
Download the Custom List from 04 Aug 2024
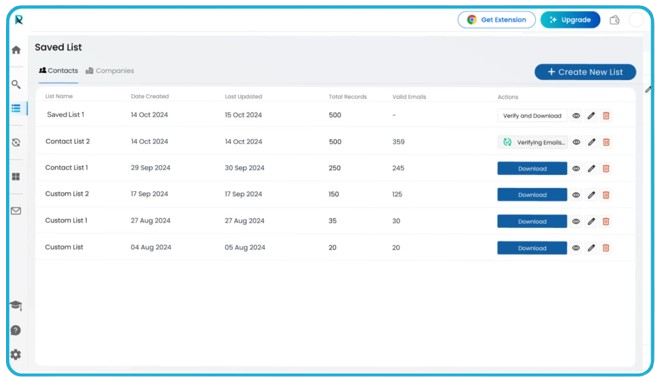click(x=532, y=248)
